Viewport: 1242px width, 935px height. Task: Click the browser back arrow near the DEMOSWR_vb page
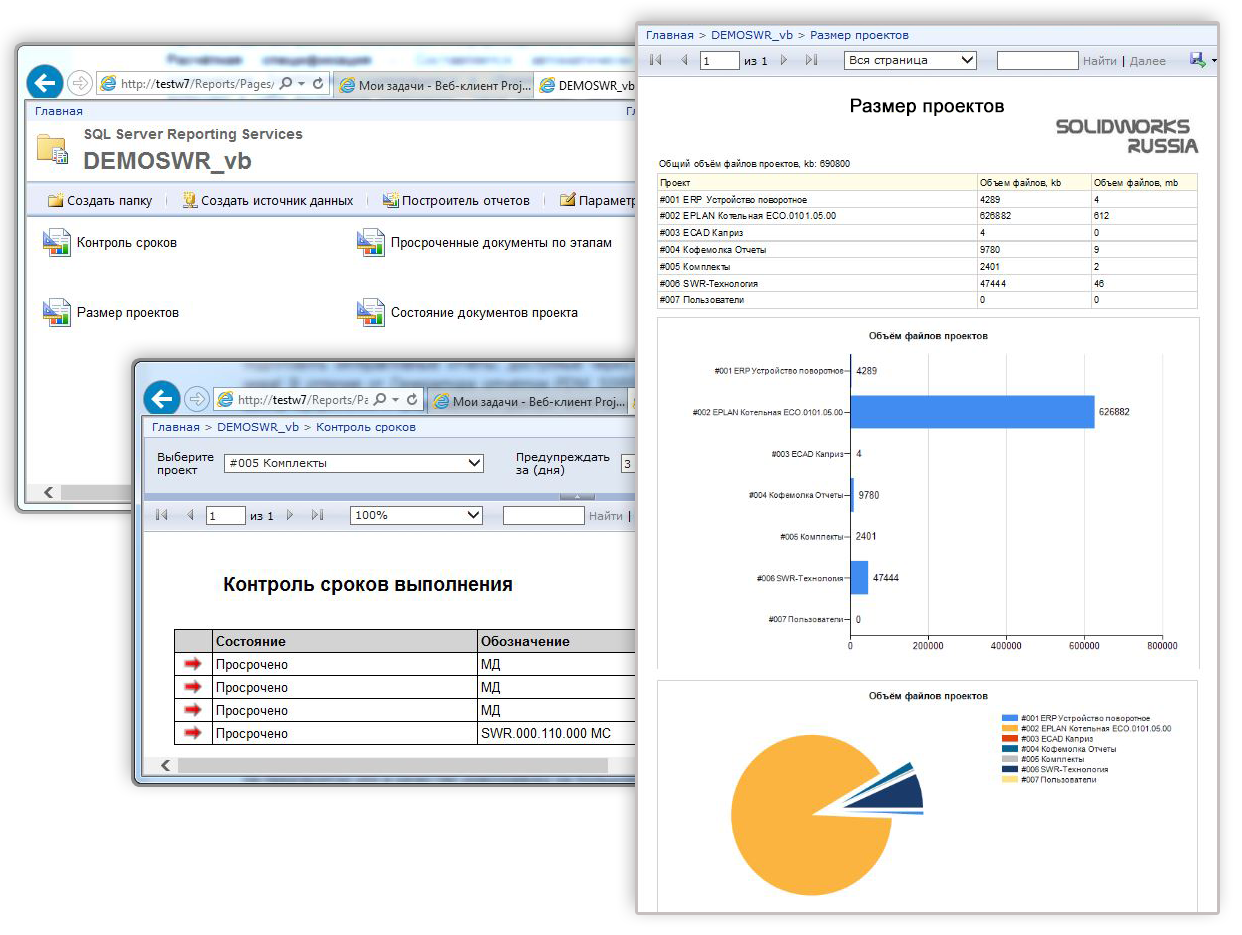[44, 84]
